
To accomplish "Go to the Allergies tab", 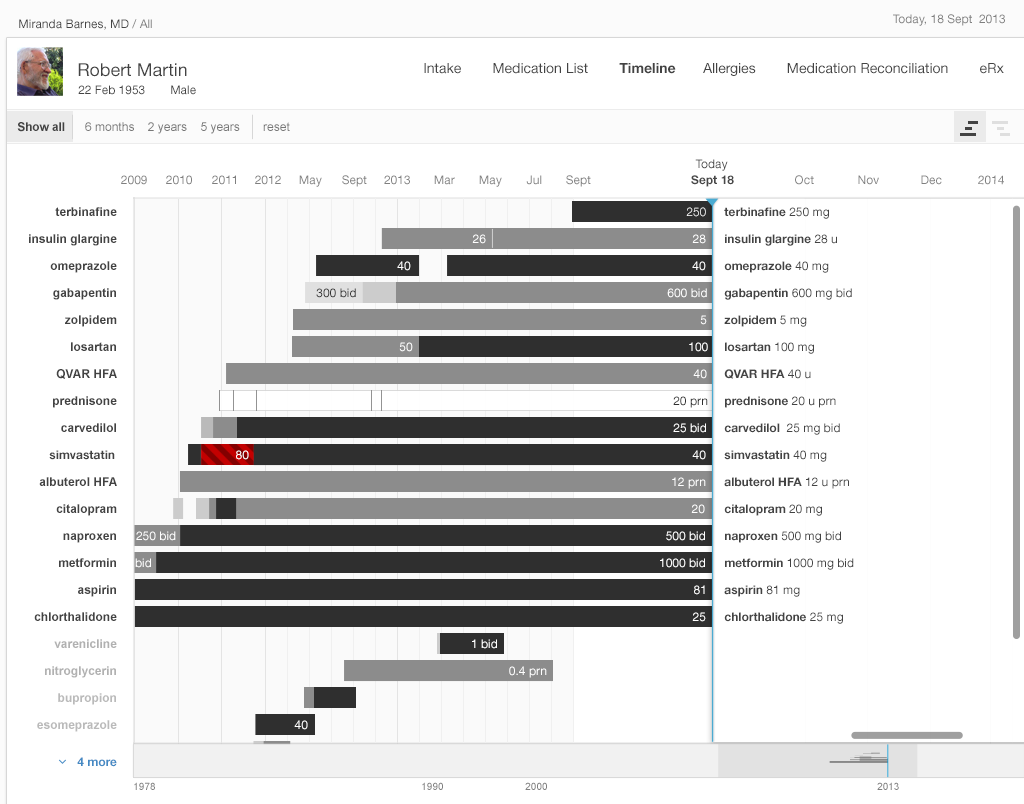I will 729,69.
